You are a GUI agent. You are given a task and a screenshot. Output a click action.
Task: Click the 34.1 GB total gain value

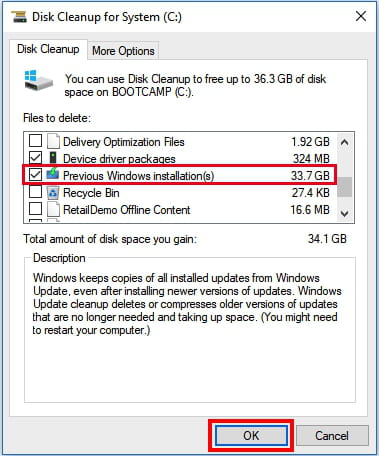[x=327, y=239]
